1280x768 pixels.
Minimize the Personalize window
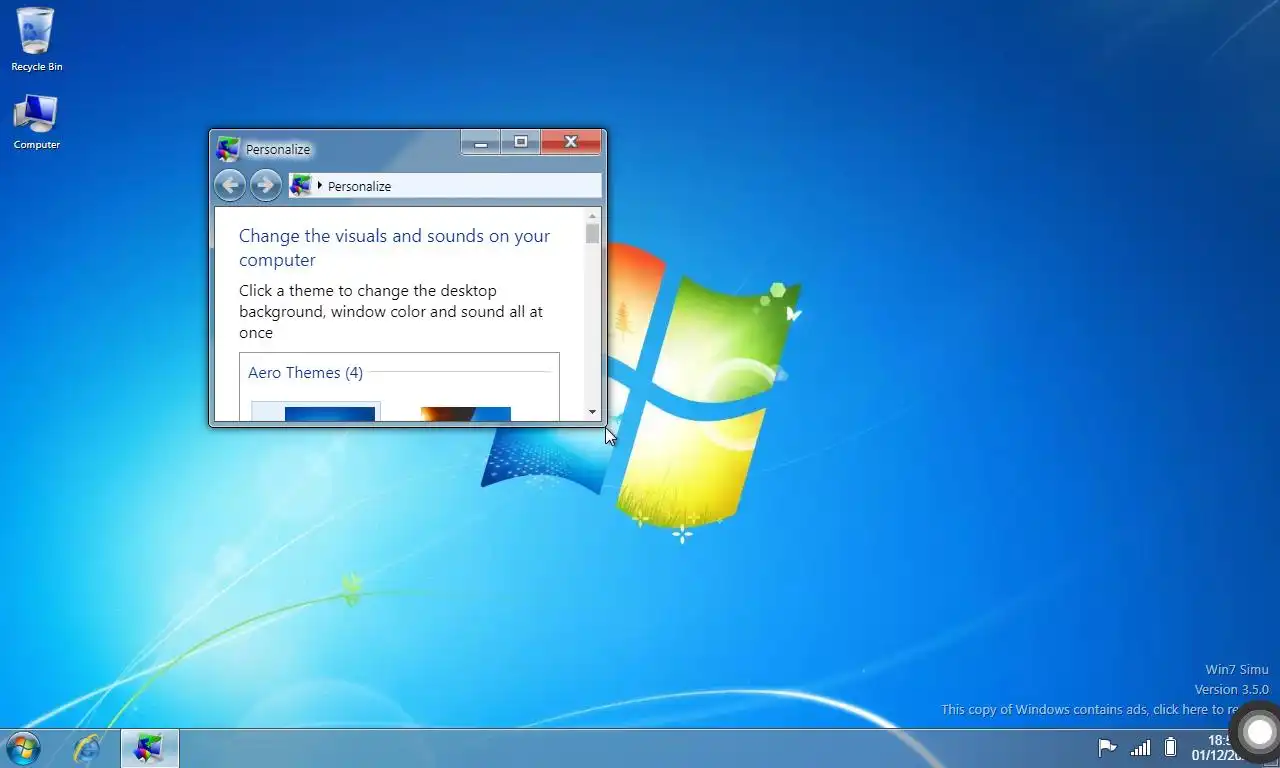point(480,142)
